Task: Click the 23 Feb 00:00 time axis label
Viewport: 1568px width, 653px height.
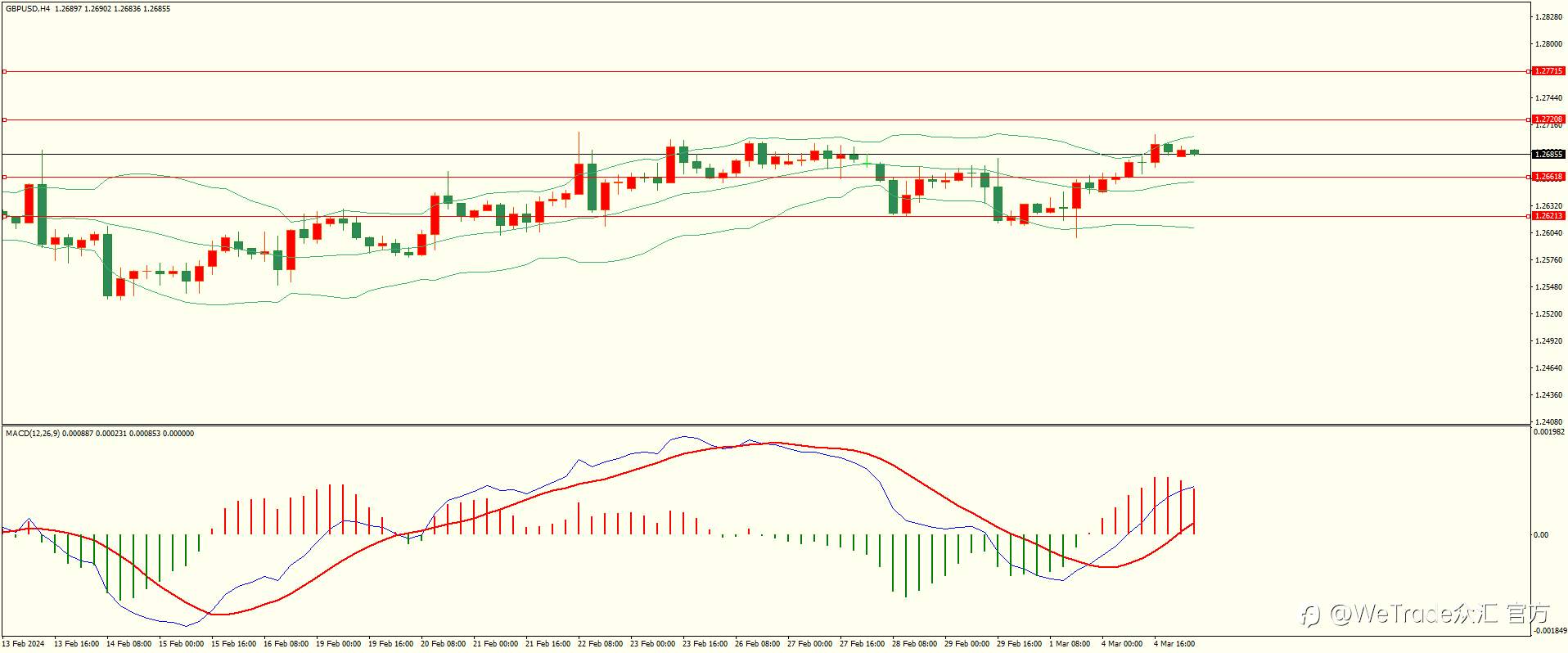Action: [x=652, y=644]
